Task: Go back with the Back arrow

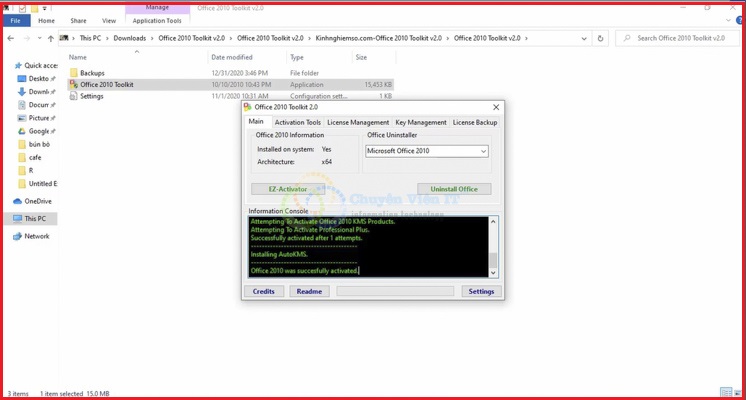Action: (11, 39)
